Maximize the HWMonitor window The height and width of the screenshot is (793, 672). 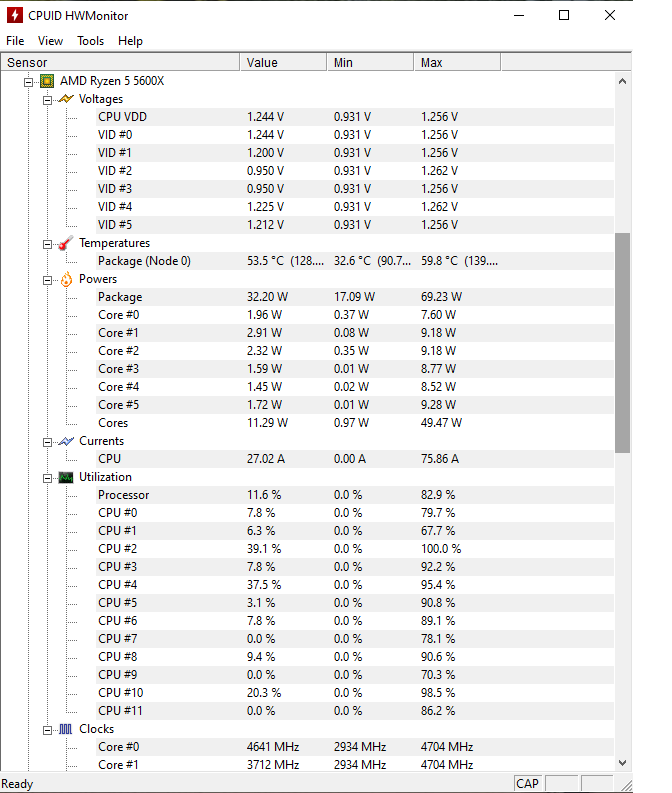point(564,15)
